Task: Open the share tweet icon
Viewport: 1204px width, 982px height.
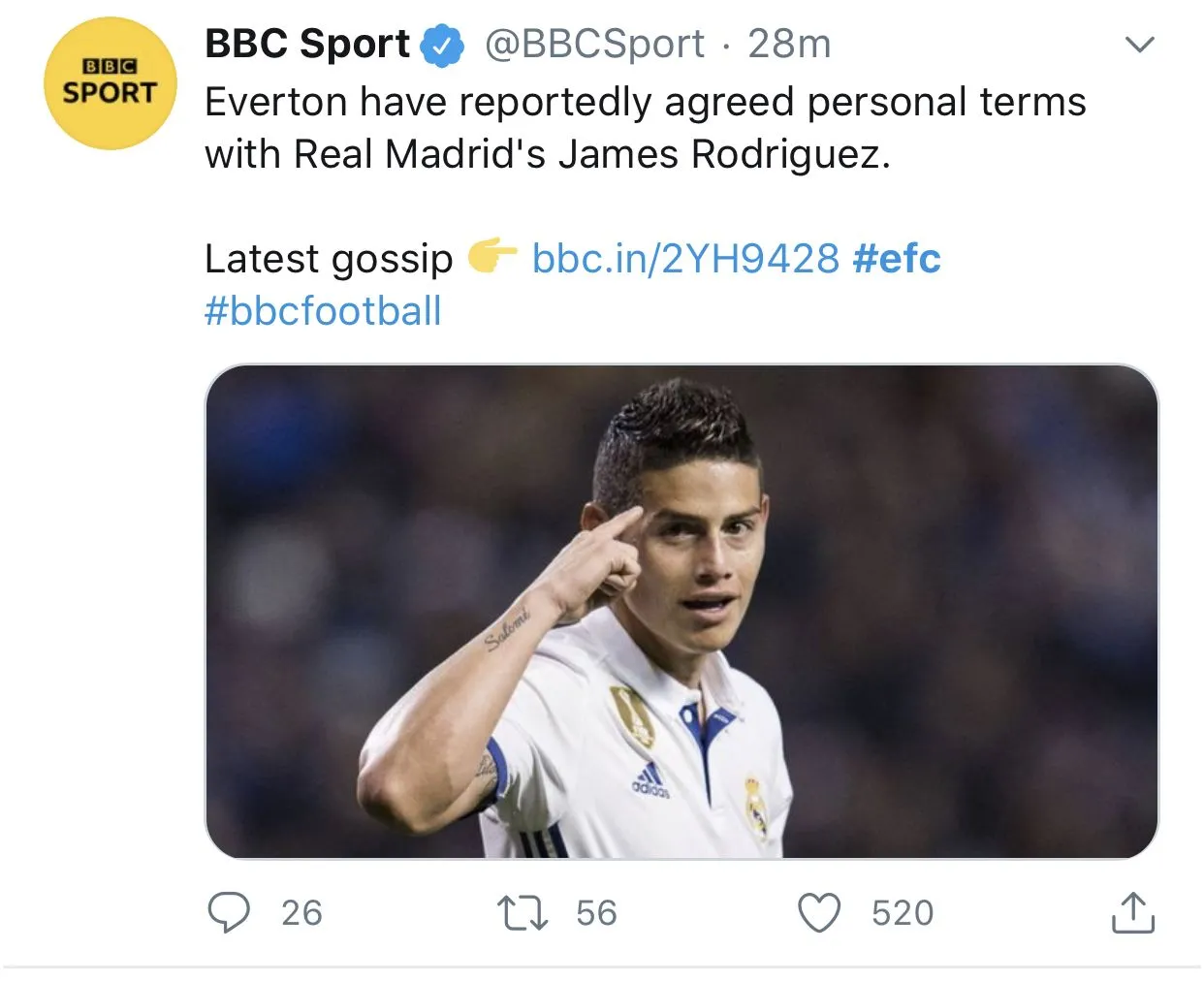Action: (1132, 912)
